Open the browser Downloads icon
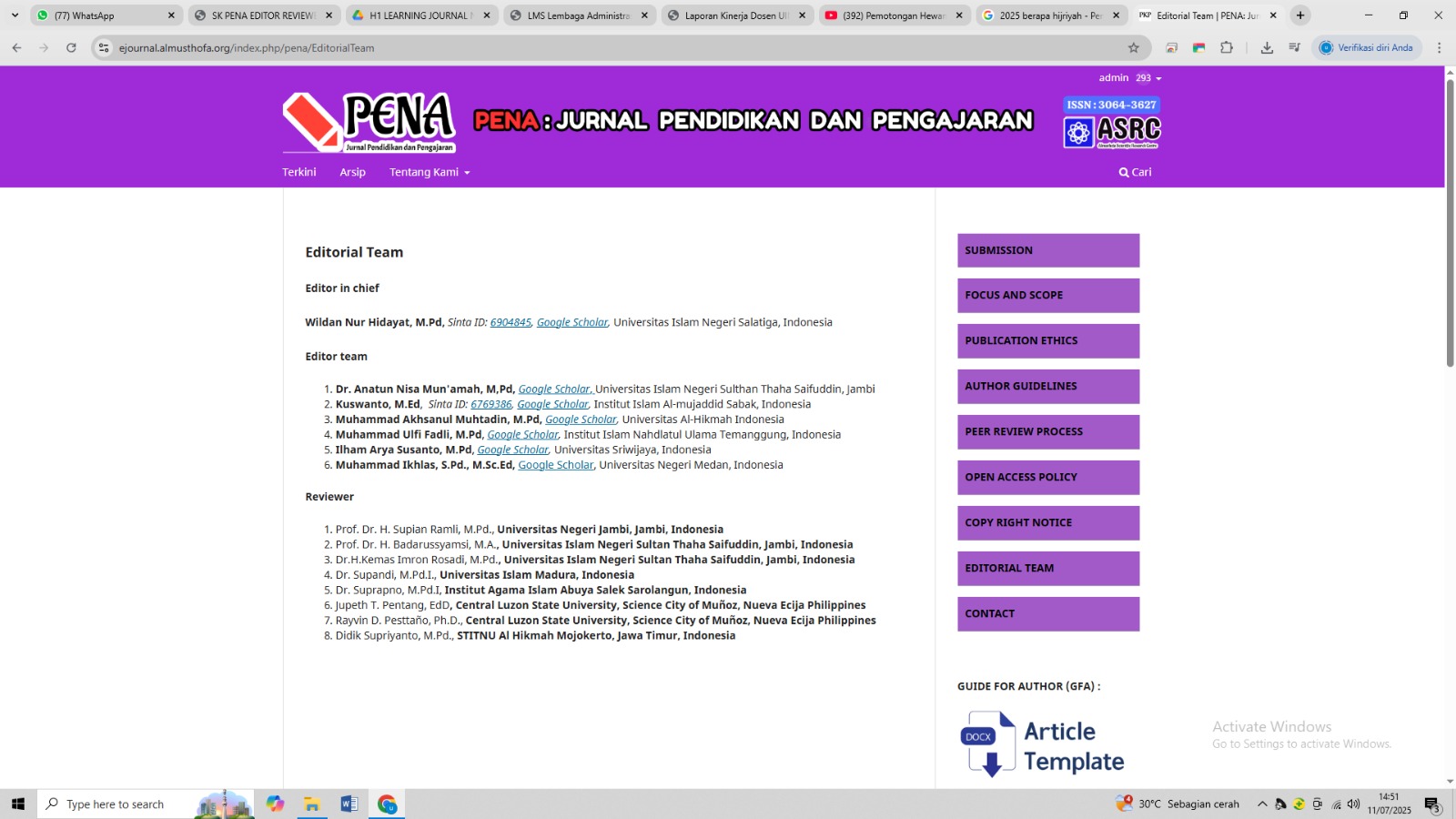Image resolution: width=1456 pixels, height=819 pixels. click(x=1267, y=48)
